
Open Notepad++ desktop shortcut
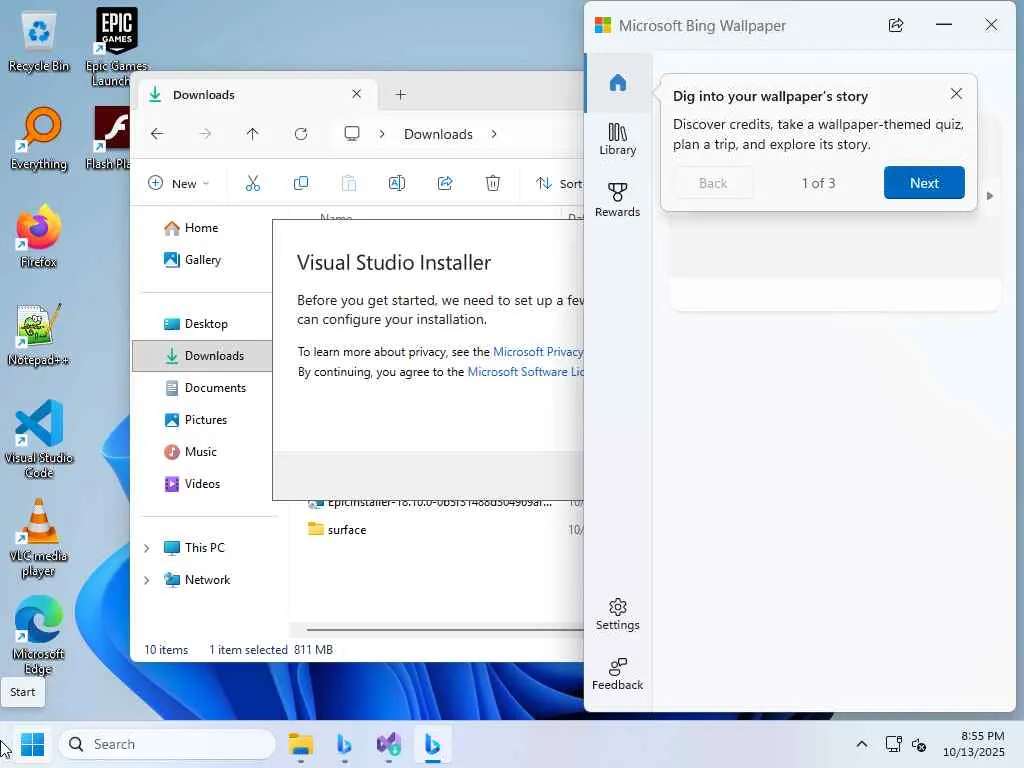click(39, 335)
